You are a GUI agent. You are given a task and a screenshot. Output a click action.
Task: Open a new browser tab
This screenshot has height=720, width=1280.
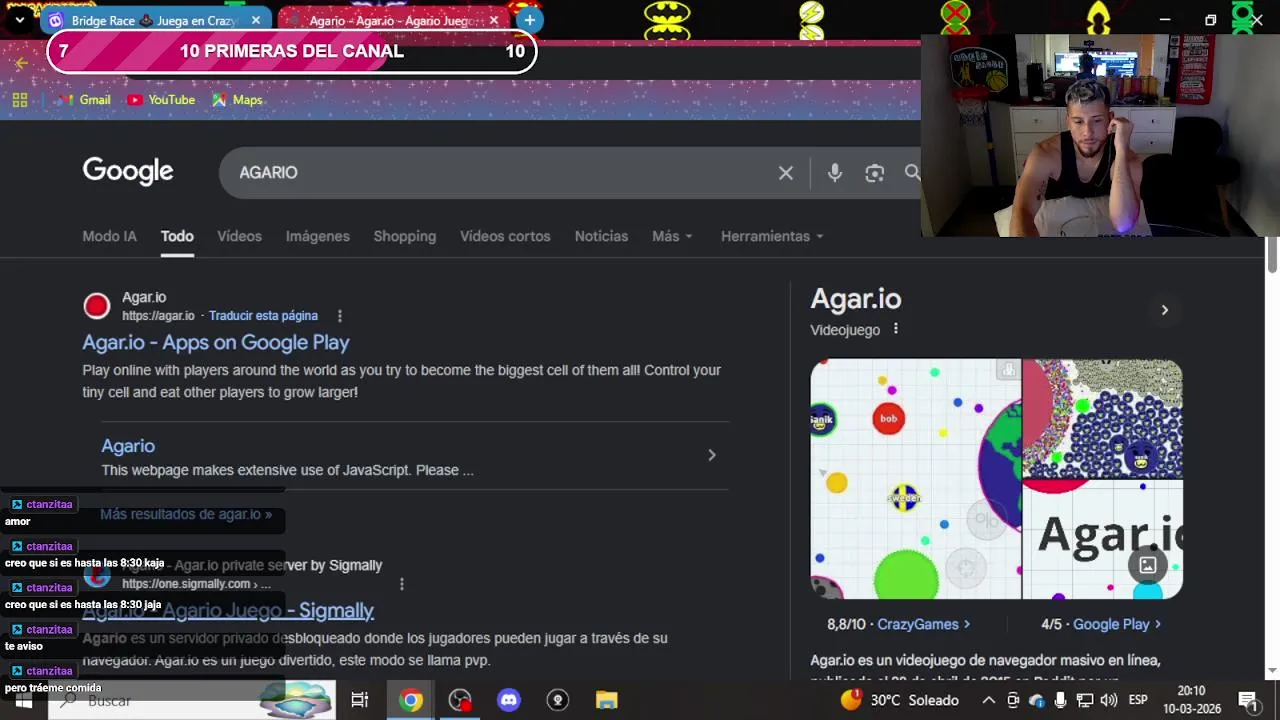pyautogui.click(x=529, y=20)
